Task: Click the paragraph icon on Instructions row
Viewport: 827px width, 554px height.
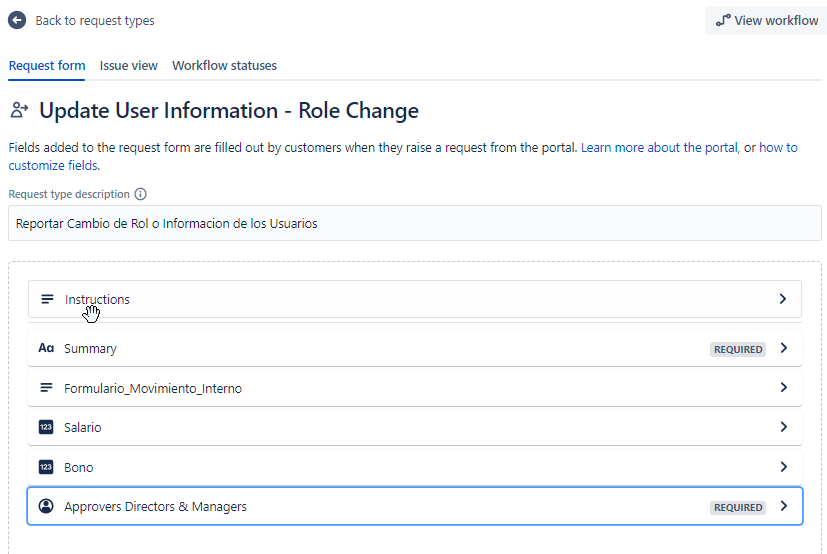Action: [47, 299]
